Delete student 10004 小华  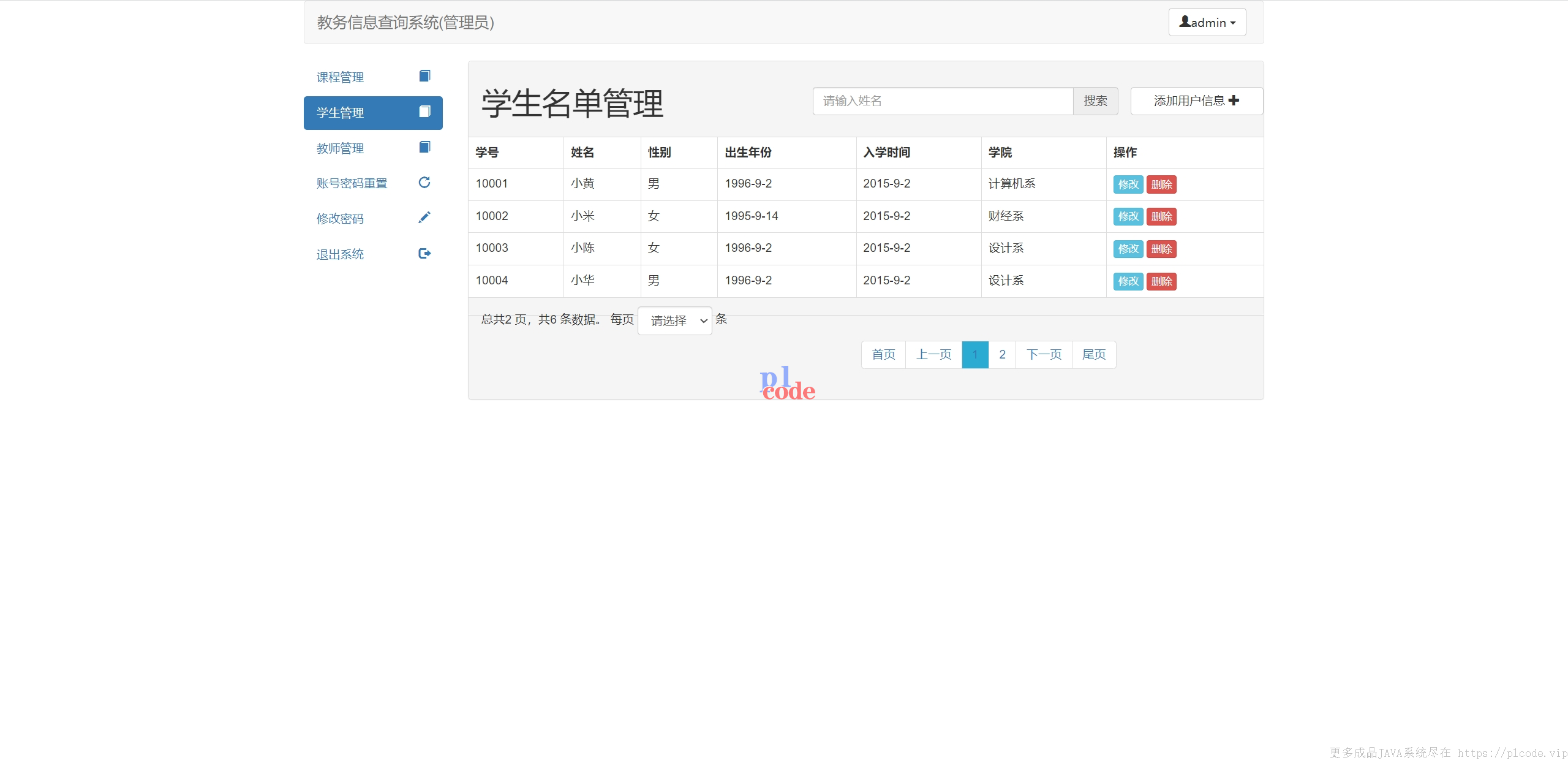(1161, 281)
